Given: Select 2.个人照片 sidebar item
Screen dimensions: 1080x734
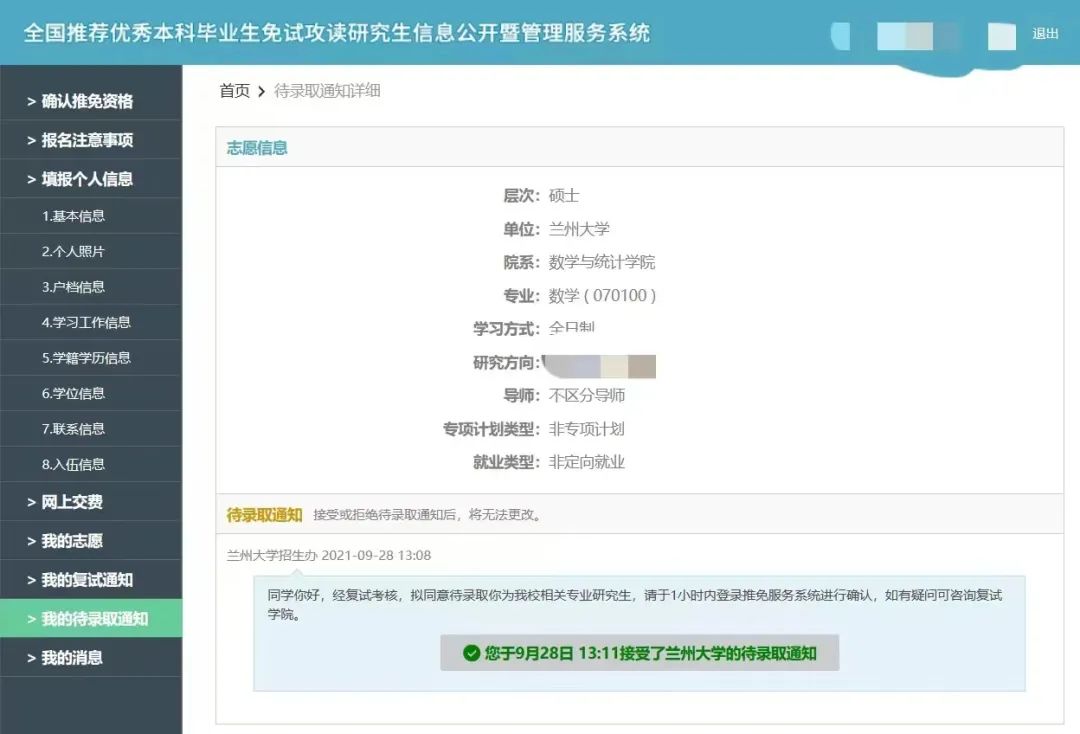Looking at the screenshot, I should pyautogui.click(x=91, y=251).
